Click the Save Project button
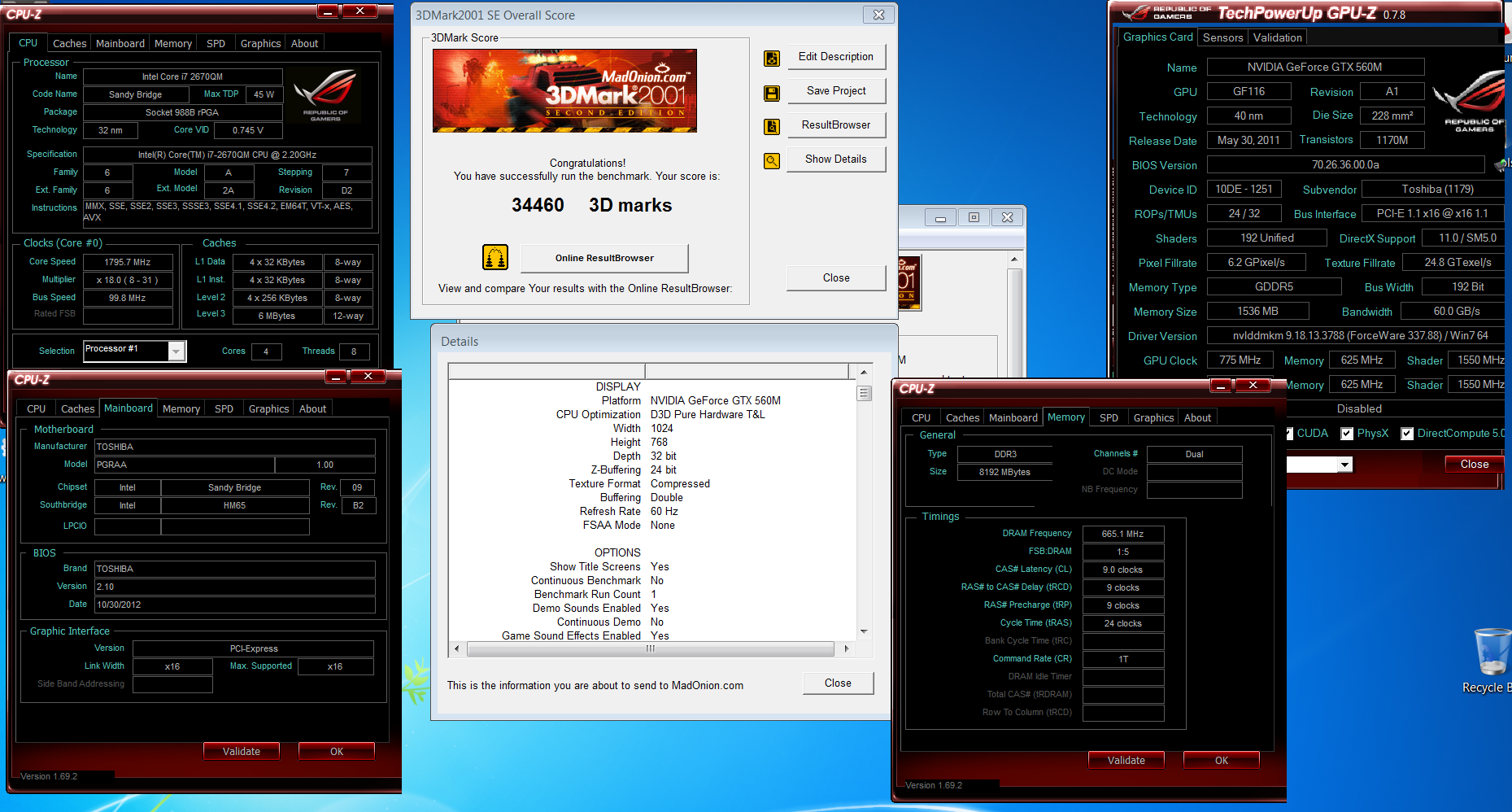The width and height of the screenshot is (1512, 812). click(836, 90)
